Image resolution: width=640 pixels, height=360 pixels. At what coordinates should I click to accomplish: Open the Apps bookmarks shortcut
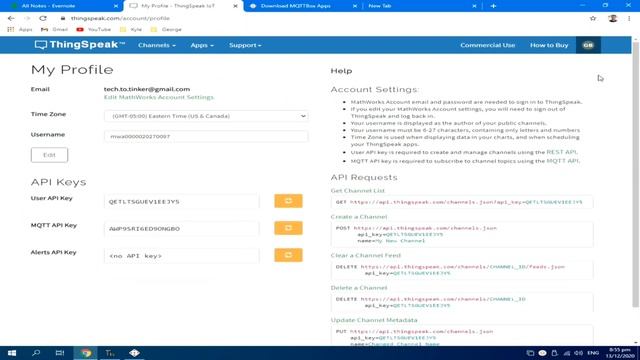(x=20, y=29)
